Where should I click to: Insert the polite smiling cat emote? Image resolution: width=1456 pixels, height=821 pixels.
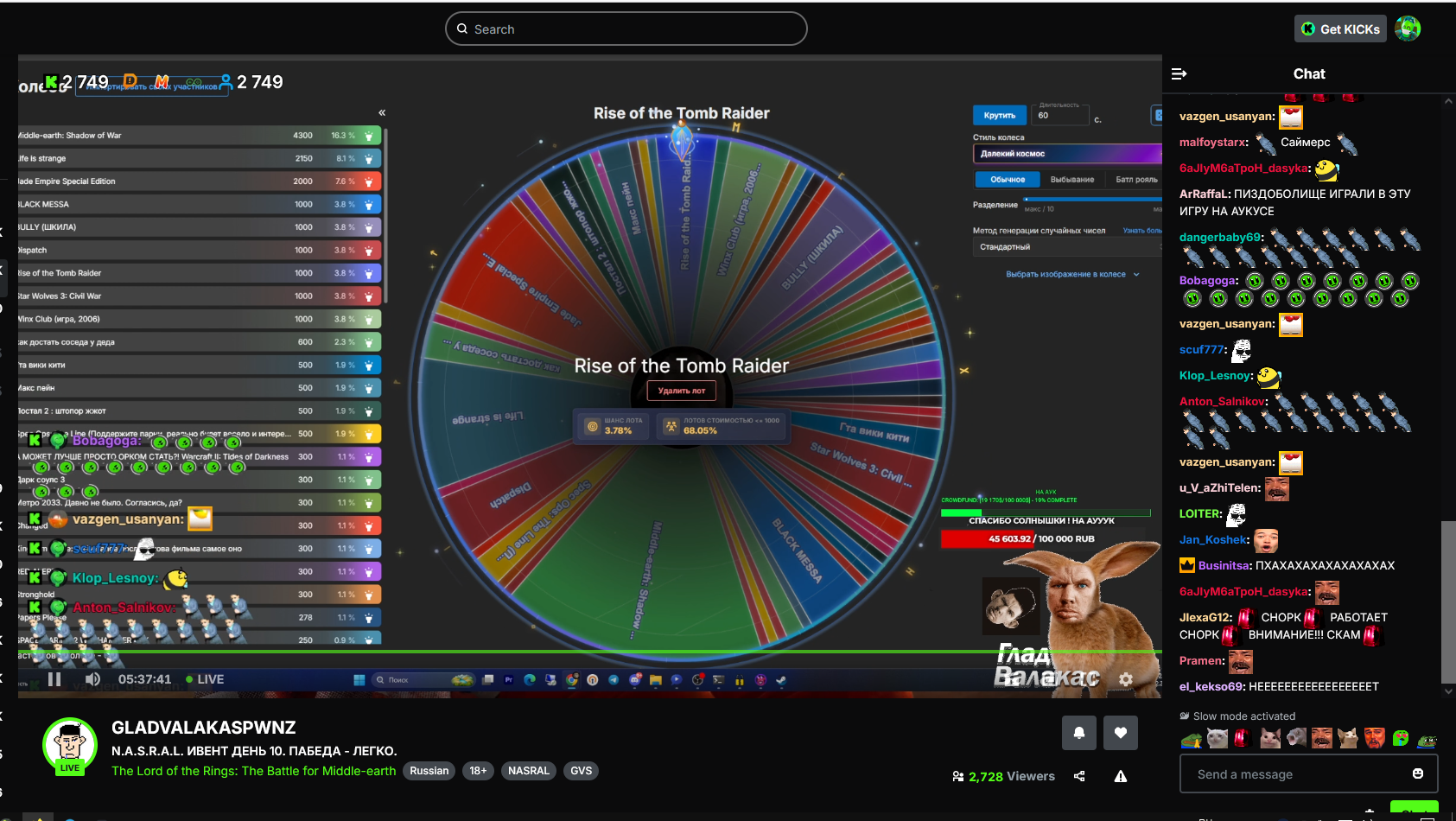[x=1270, y=738]
